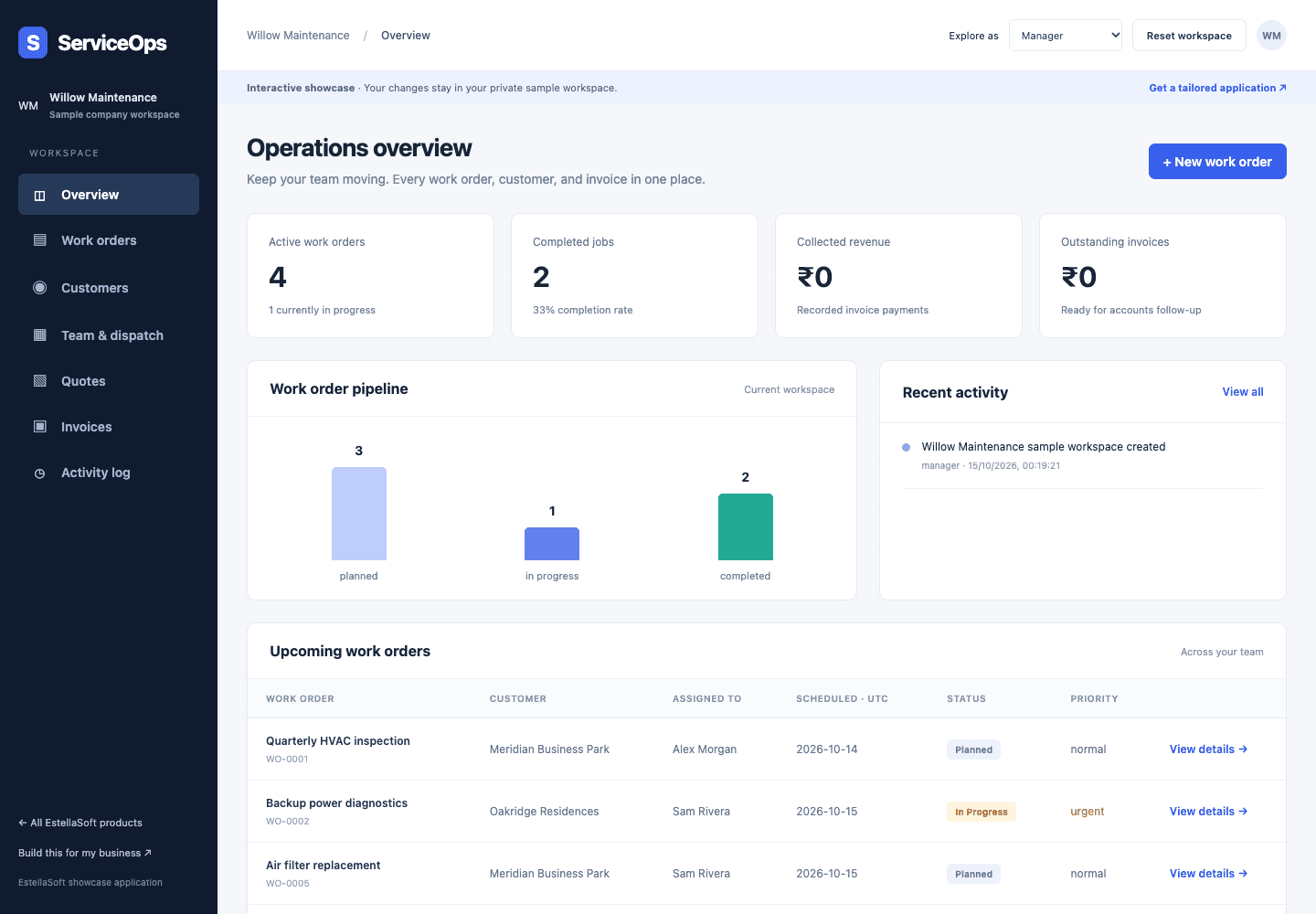Click All EstellaSoft products link
Viewport: 1316px width, 914px height.
tap(80, 823)
